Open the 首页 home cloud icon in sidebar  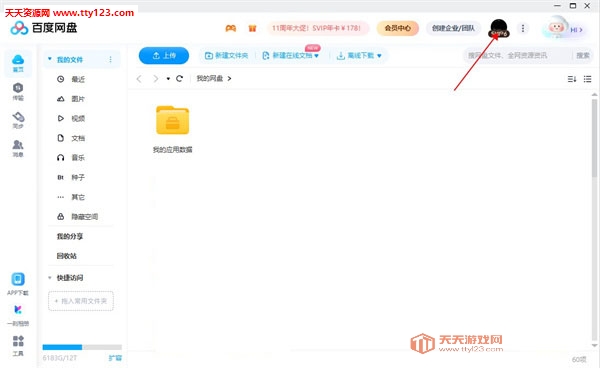[18, 63]
